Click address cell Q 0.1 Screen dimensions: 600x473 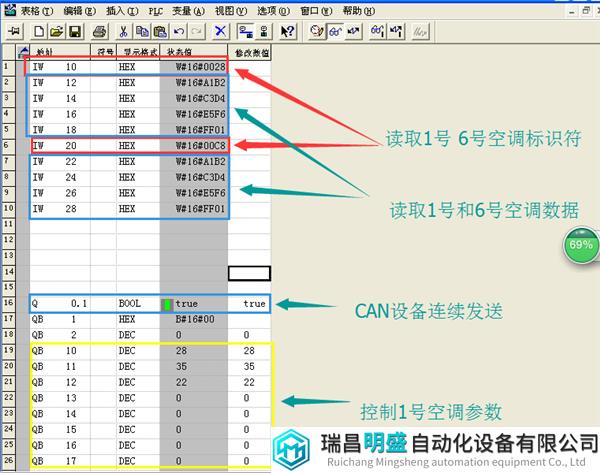coord(60,303)
